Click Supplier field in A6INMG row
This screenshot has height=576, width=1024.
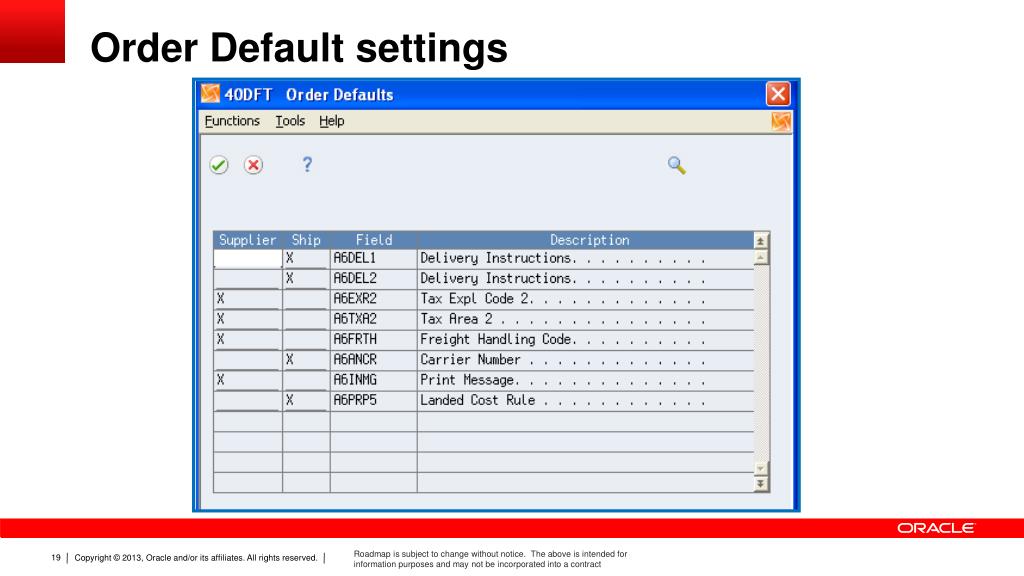click(x=248, y=380)
